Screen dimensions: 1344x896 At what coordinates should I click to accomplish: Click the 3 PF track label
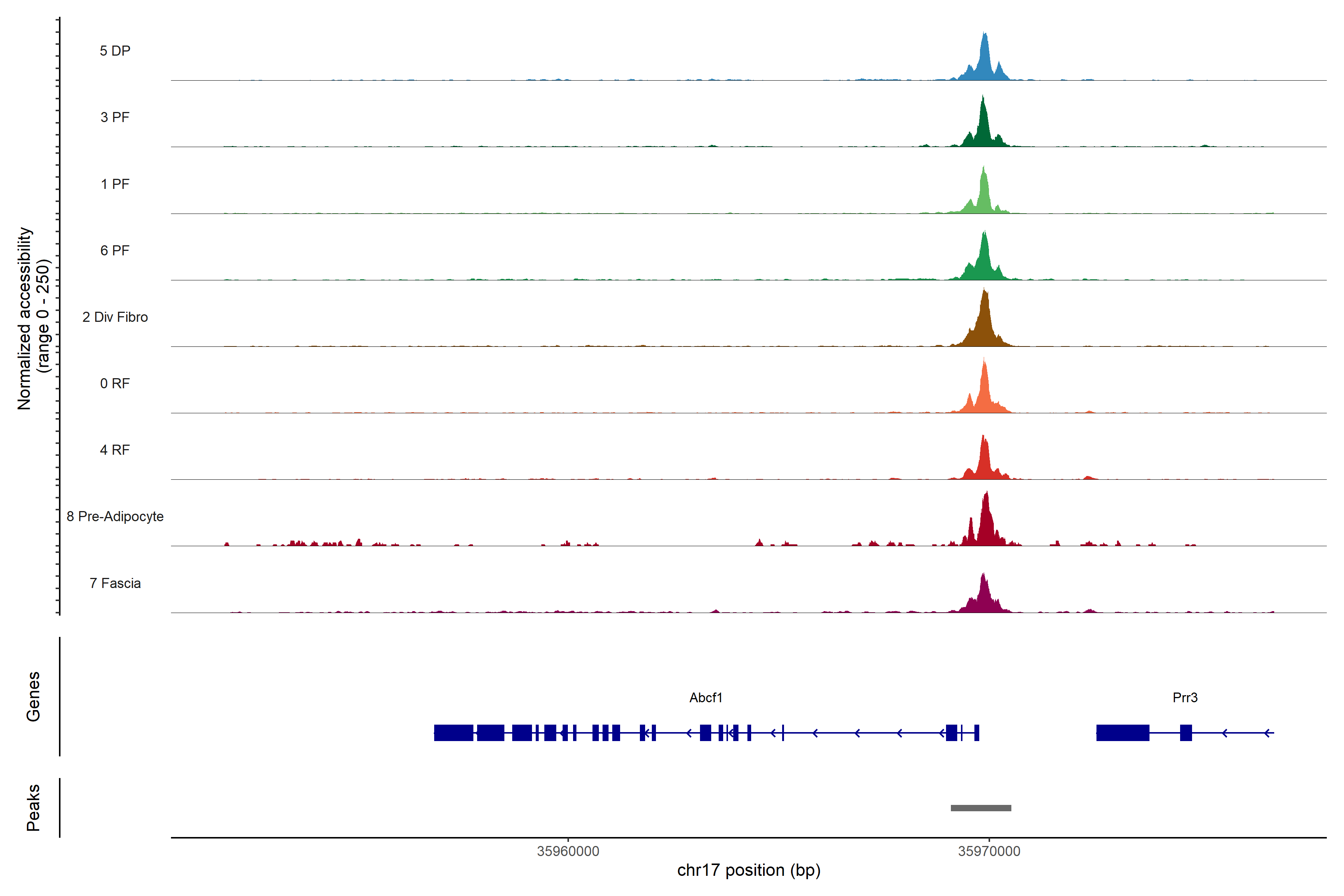tap(115, 117)
